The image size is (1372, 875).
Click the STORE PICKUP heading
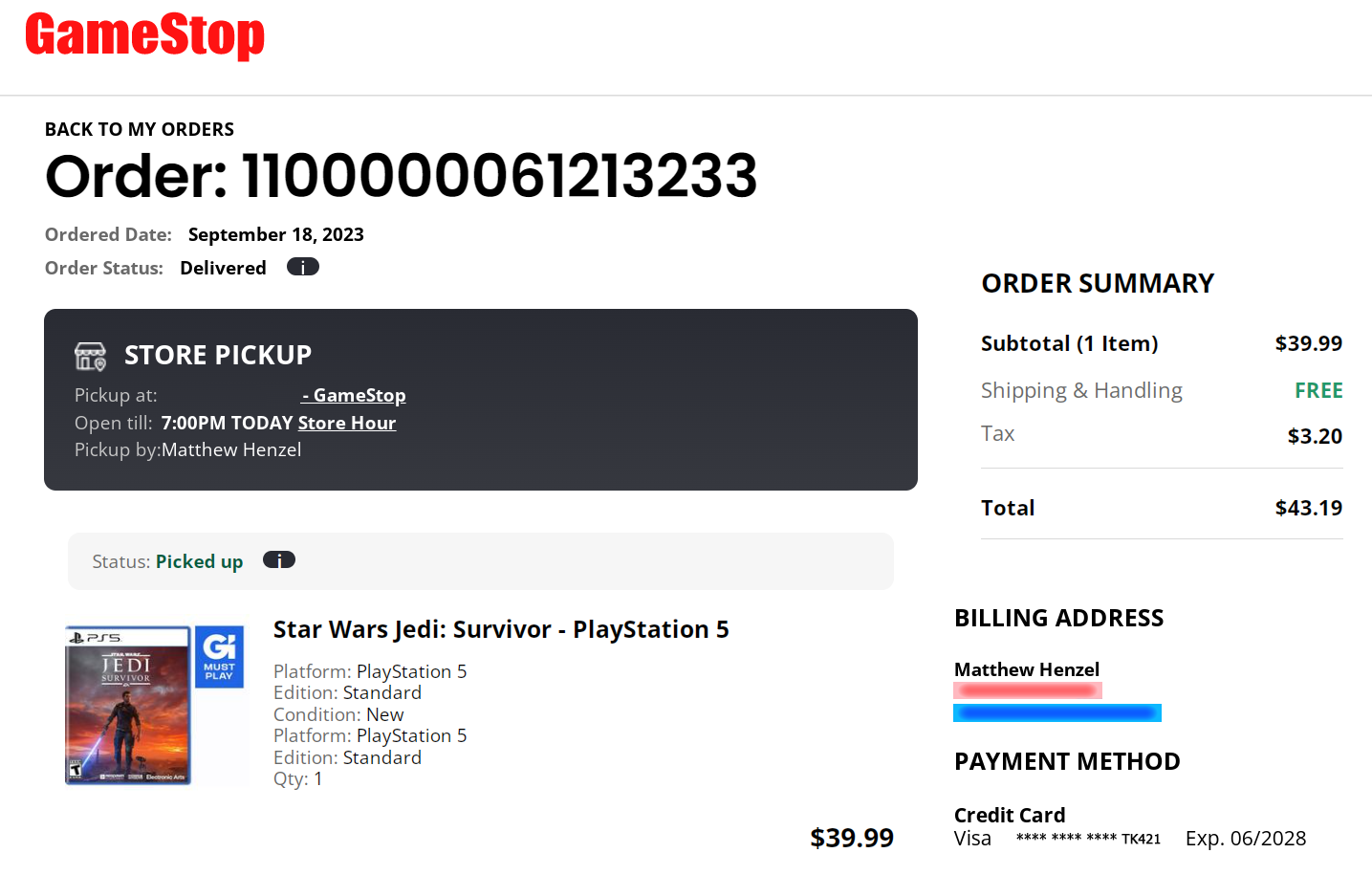(x=218, y=356)
